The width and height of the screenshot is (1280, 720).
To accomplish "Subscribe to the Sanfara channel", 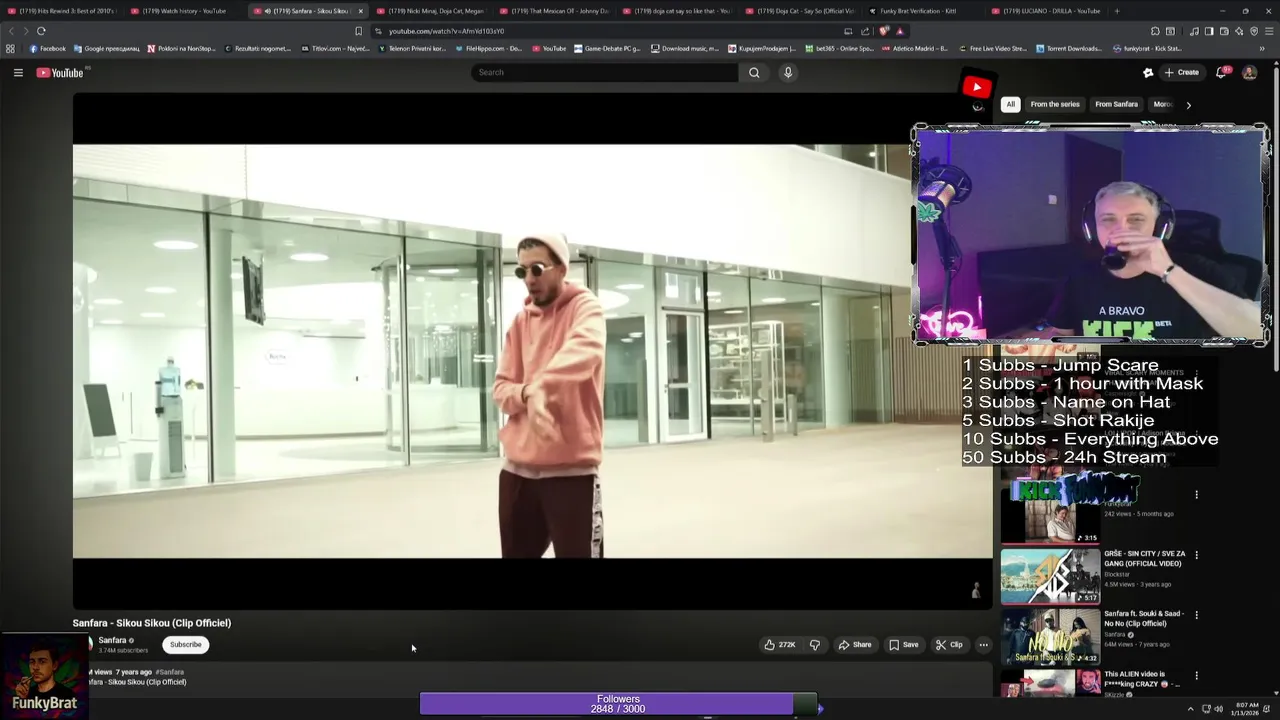I will pos(185,645).
